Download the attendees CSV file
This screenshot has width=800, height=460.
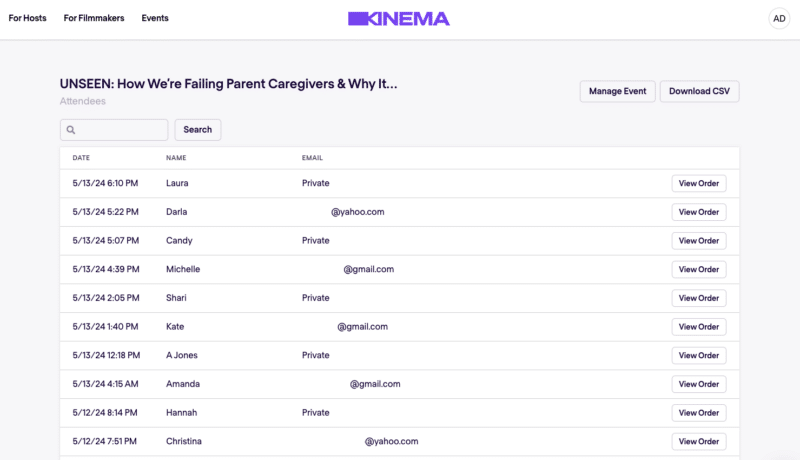coord(699,91)
